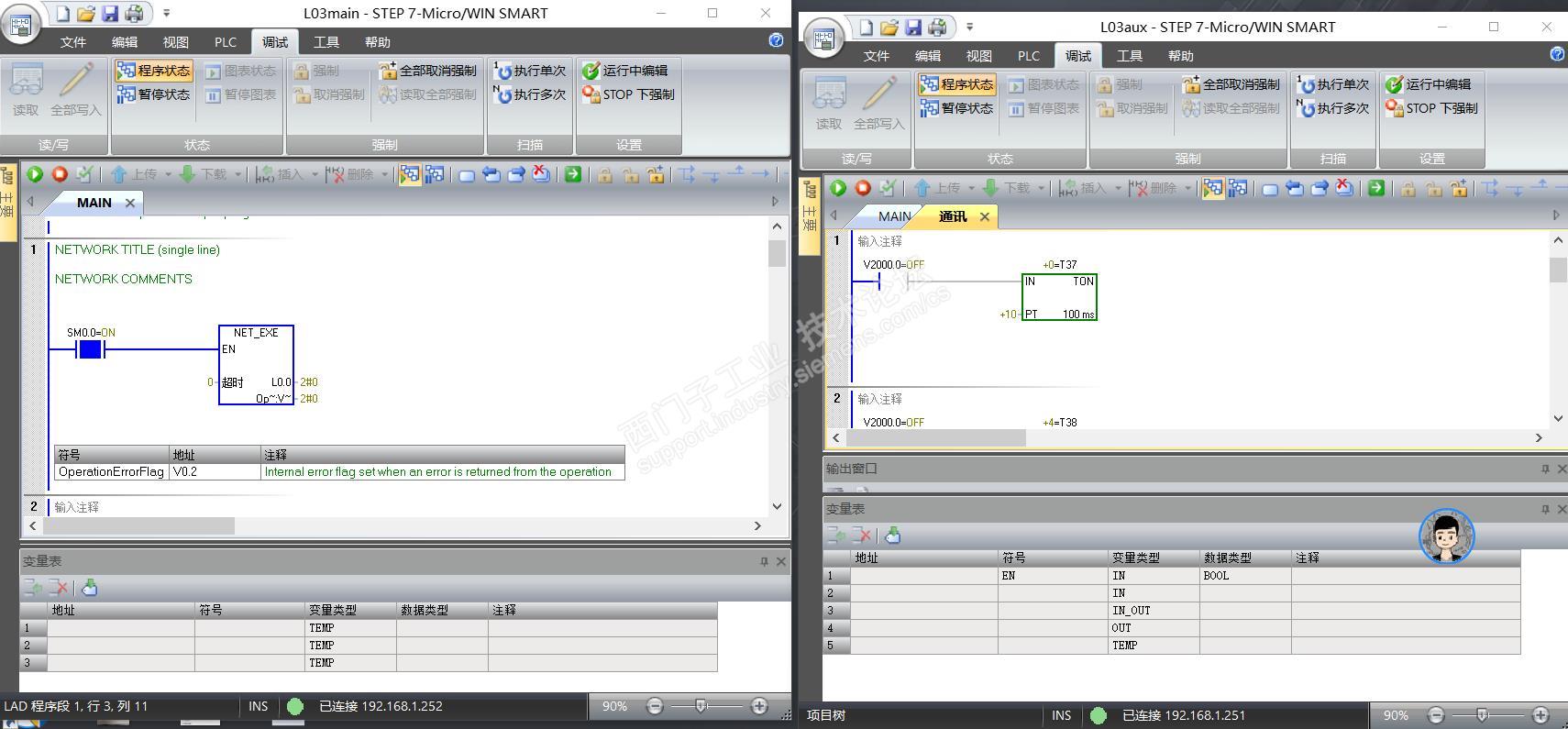Click 上传 button in L03main toolbar
This screenshot has height=729, width=1568.
pyautogui.click(x=134, y=174)
